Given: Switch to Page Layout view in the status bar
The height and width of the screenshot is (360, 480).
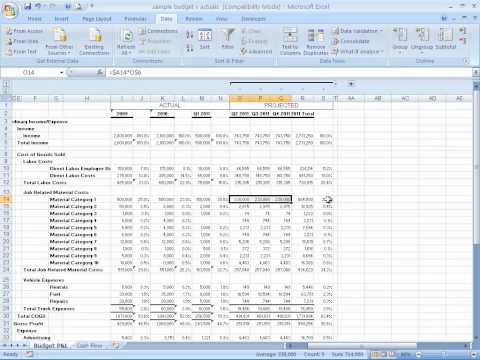Looking at the screenshot, I should coord(383,354).
